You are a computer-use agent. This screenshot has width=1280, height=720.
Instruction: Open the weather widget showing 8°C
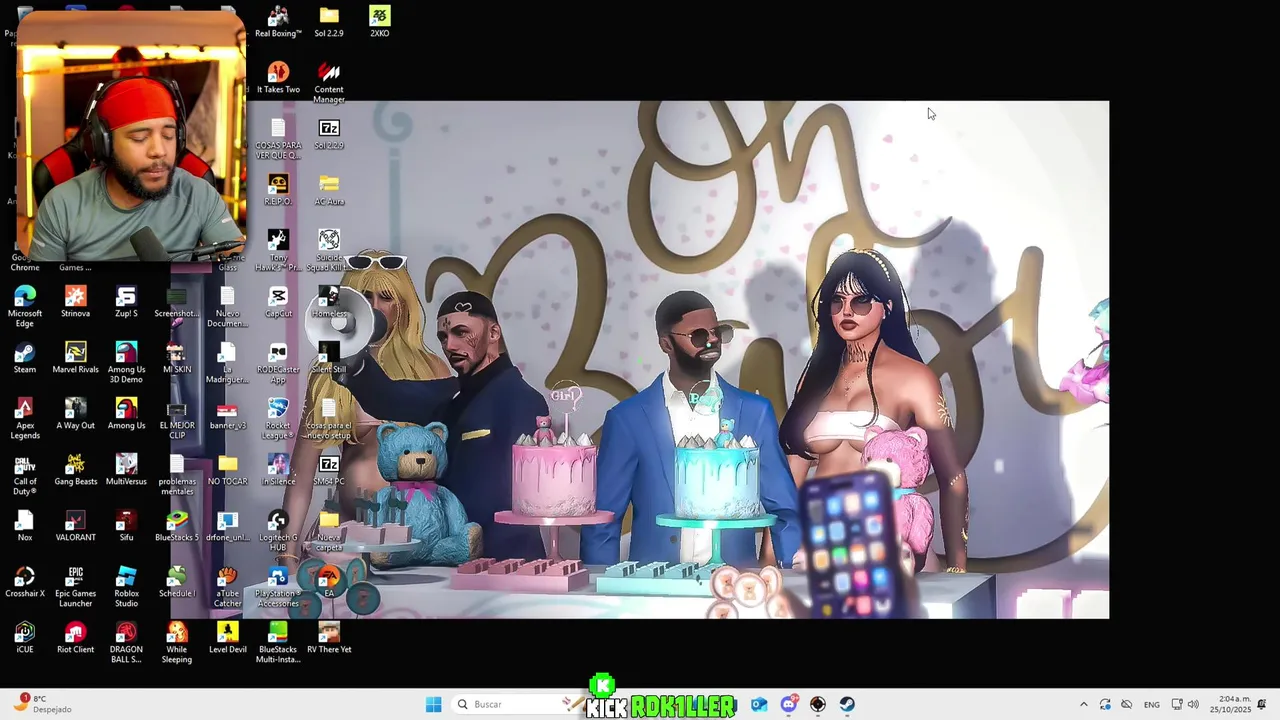(40, 704)
